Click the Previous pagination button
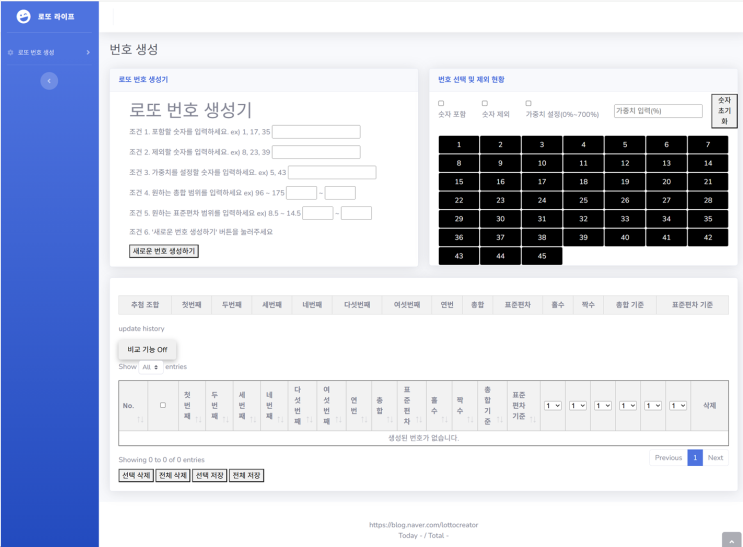The image size is (743, 547). point(668,458)
